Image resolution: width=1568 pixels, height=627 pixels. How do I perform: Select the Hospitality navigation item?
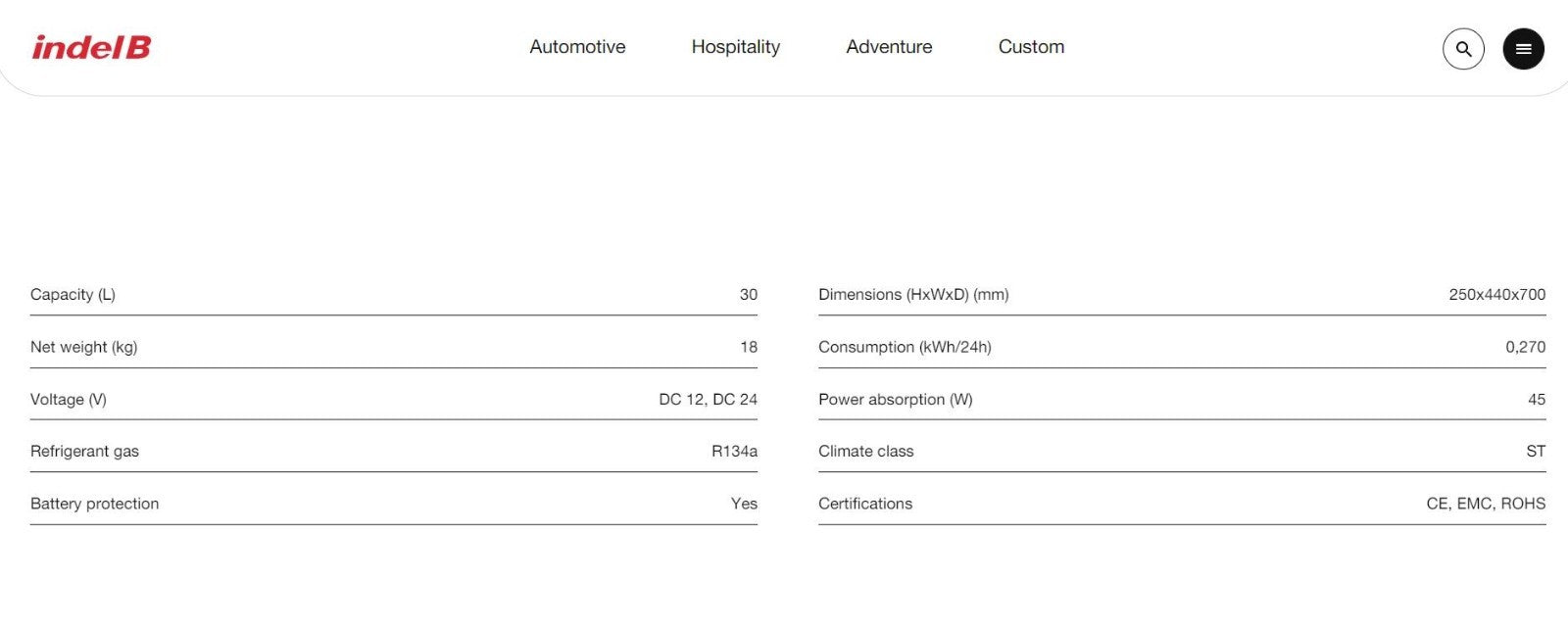point(735,47)
